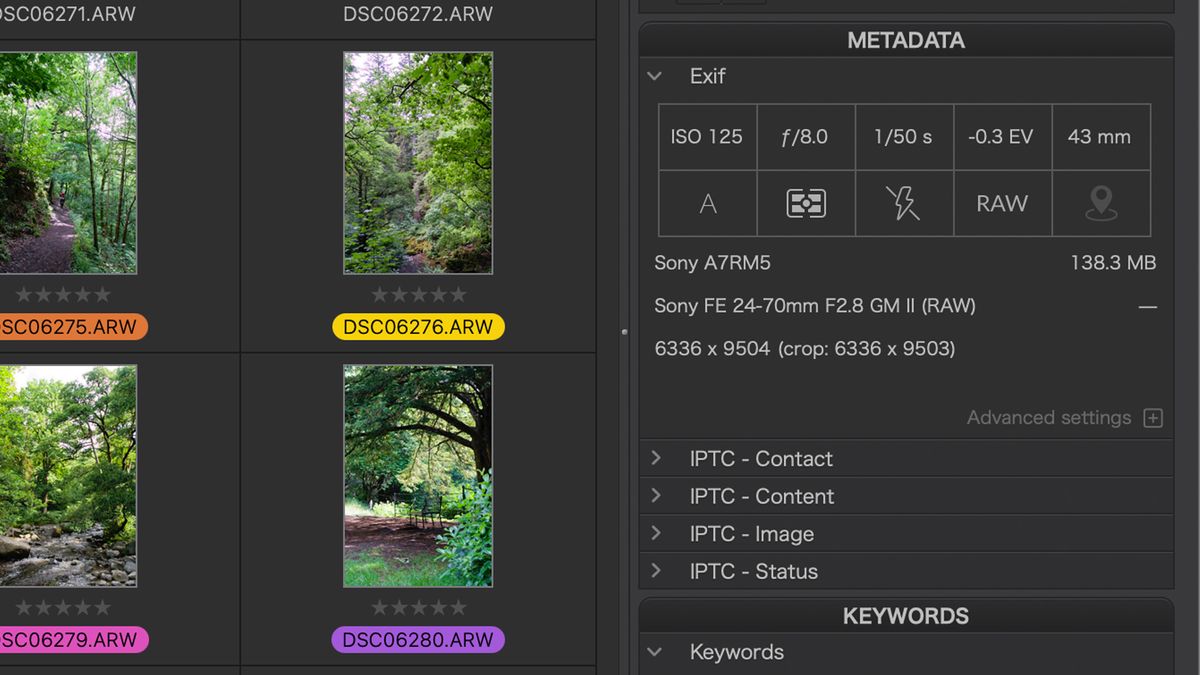Open the KEYWORDS panel header
The width and height of the screenshot is (1200, 675).
point(906,616)
